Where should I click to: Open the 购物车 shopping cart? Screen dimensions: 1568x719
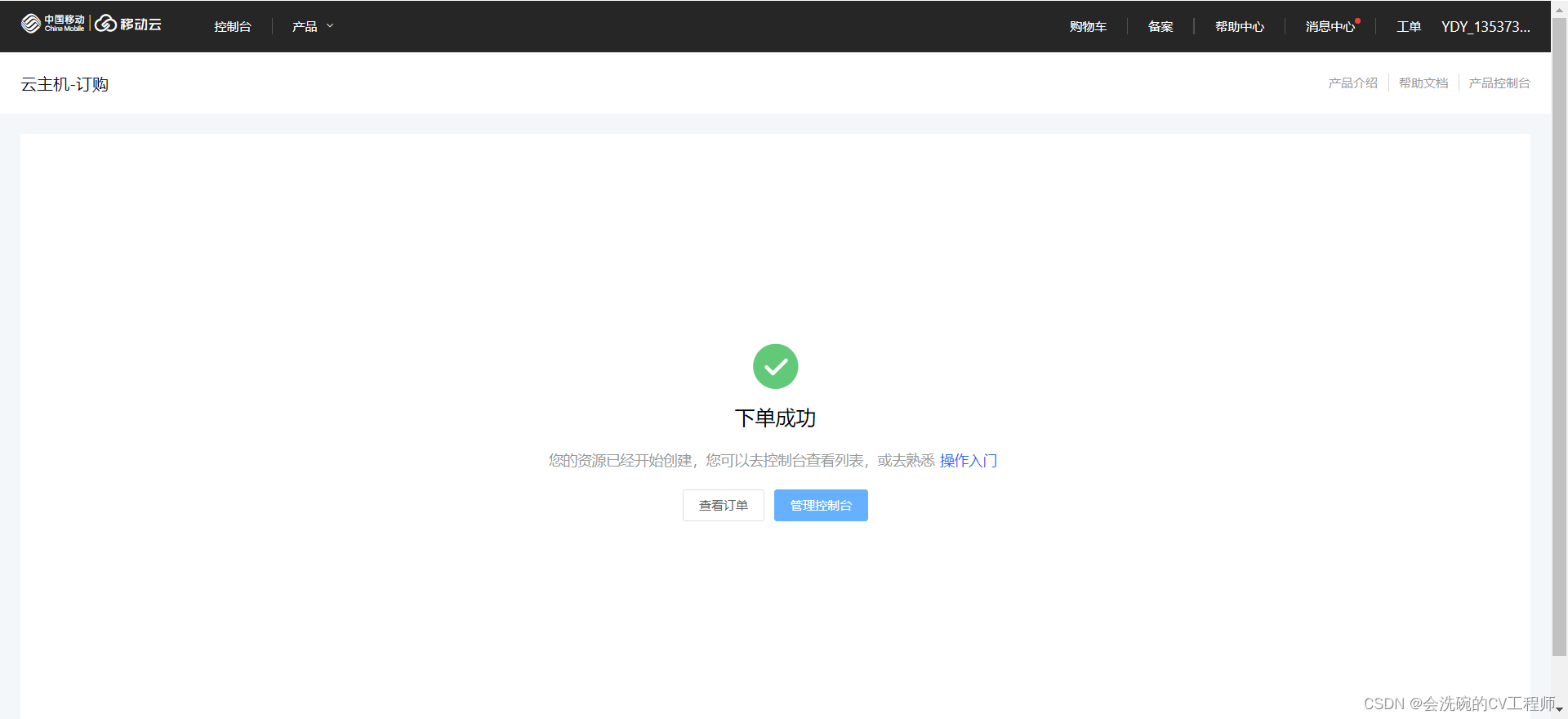coord(1088,26)
